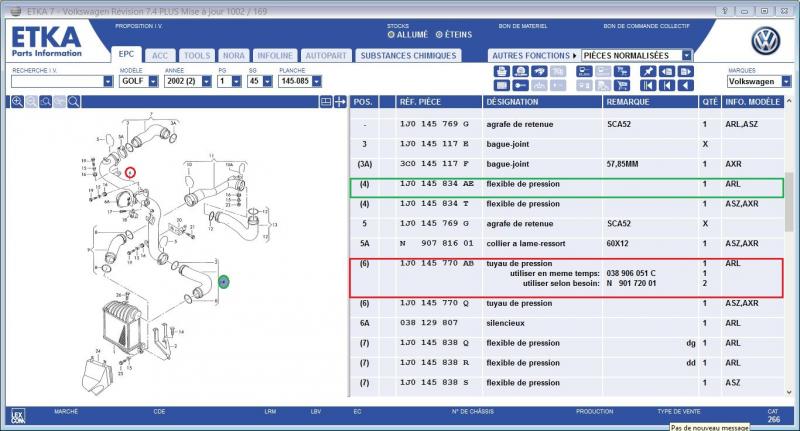Click the car silhouette toolbar icon

coord(539,71)
